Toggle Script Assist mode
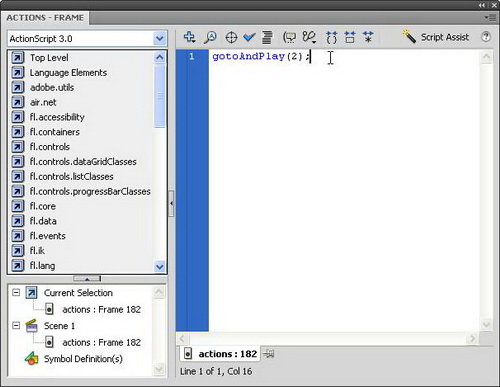 pos(436,37)
